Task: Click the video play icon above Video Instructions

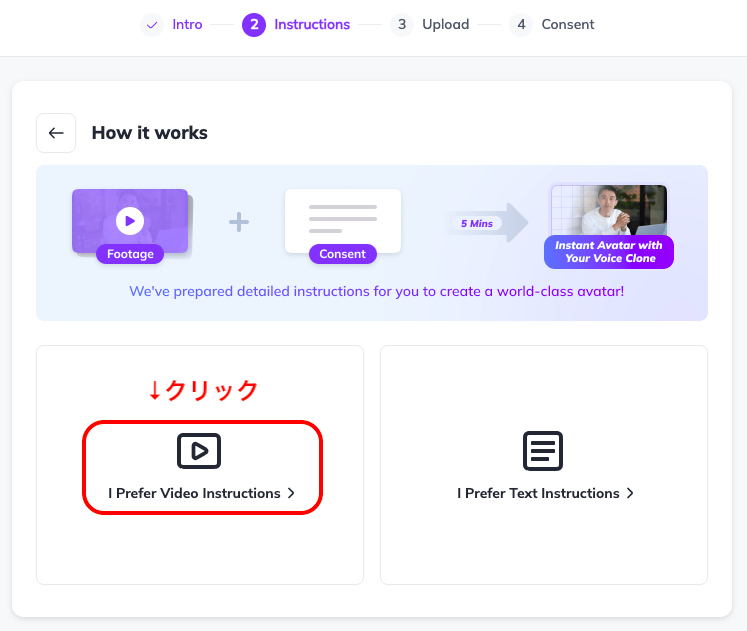Action: click(199, 451)
